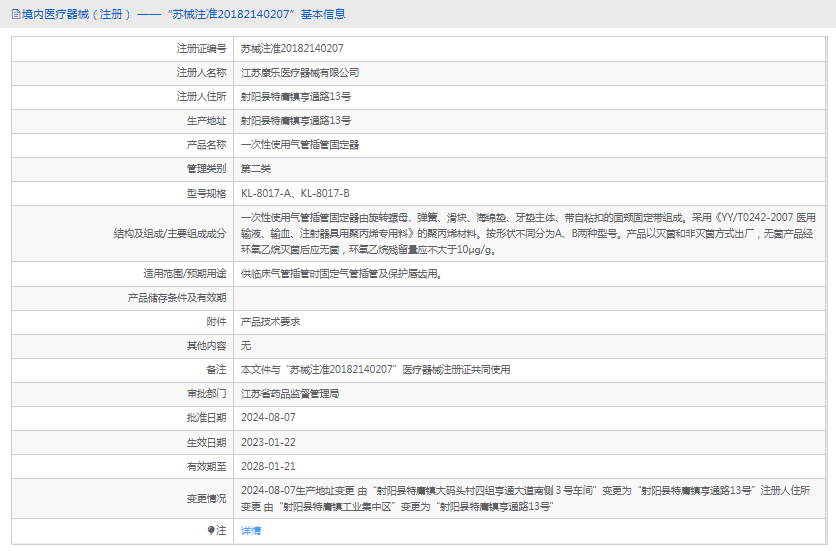Screen dimensions: 836x551
Task: Click the 适用范围/预期用途 label
Action: (184, 274)
